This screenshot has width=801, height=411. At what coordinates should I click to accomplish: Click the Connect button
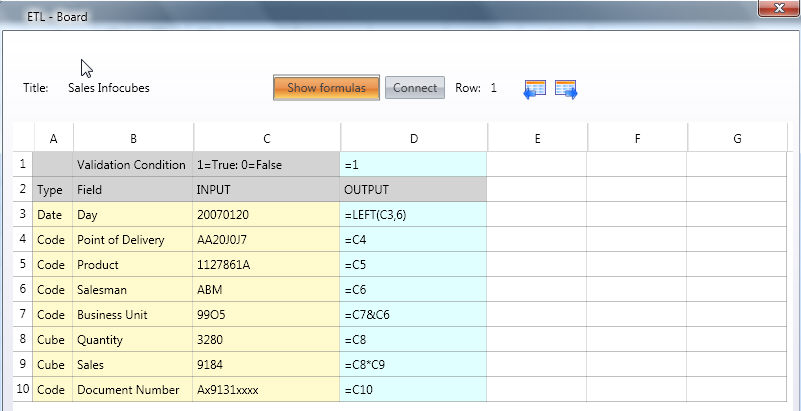tap(415, 88)
